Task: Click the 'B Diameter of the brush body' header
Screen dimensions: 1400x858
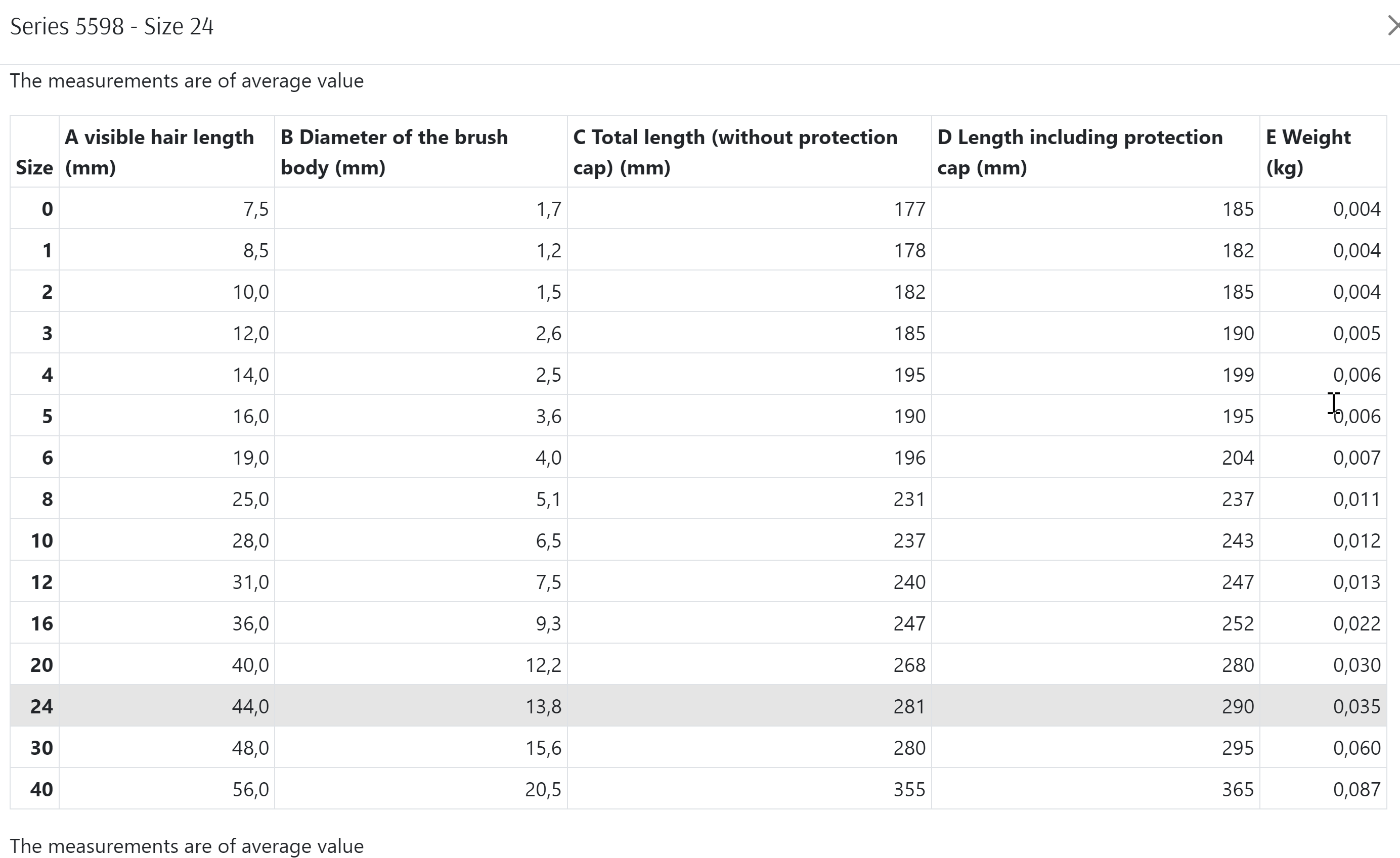Action: tap(393, 152)
